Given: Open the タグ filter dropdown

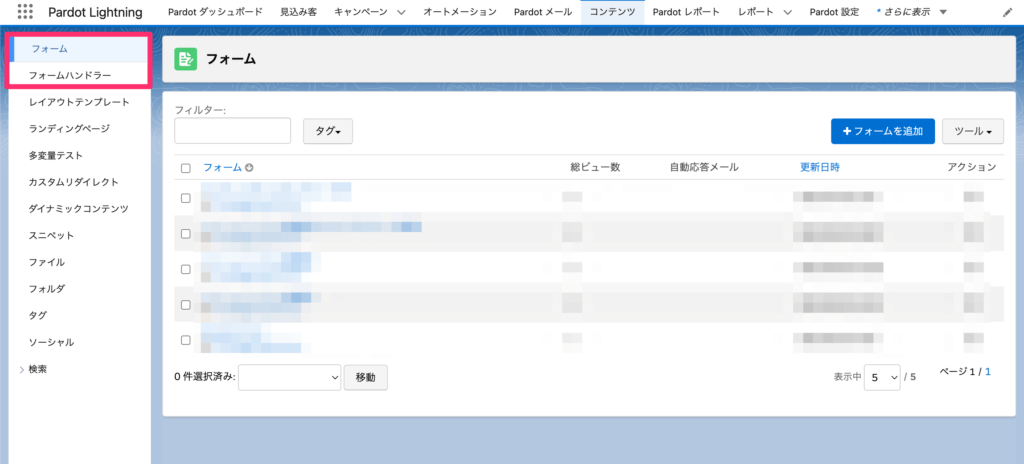Looking at the screenshot, I should click(x=328, y=131).
